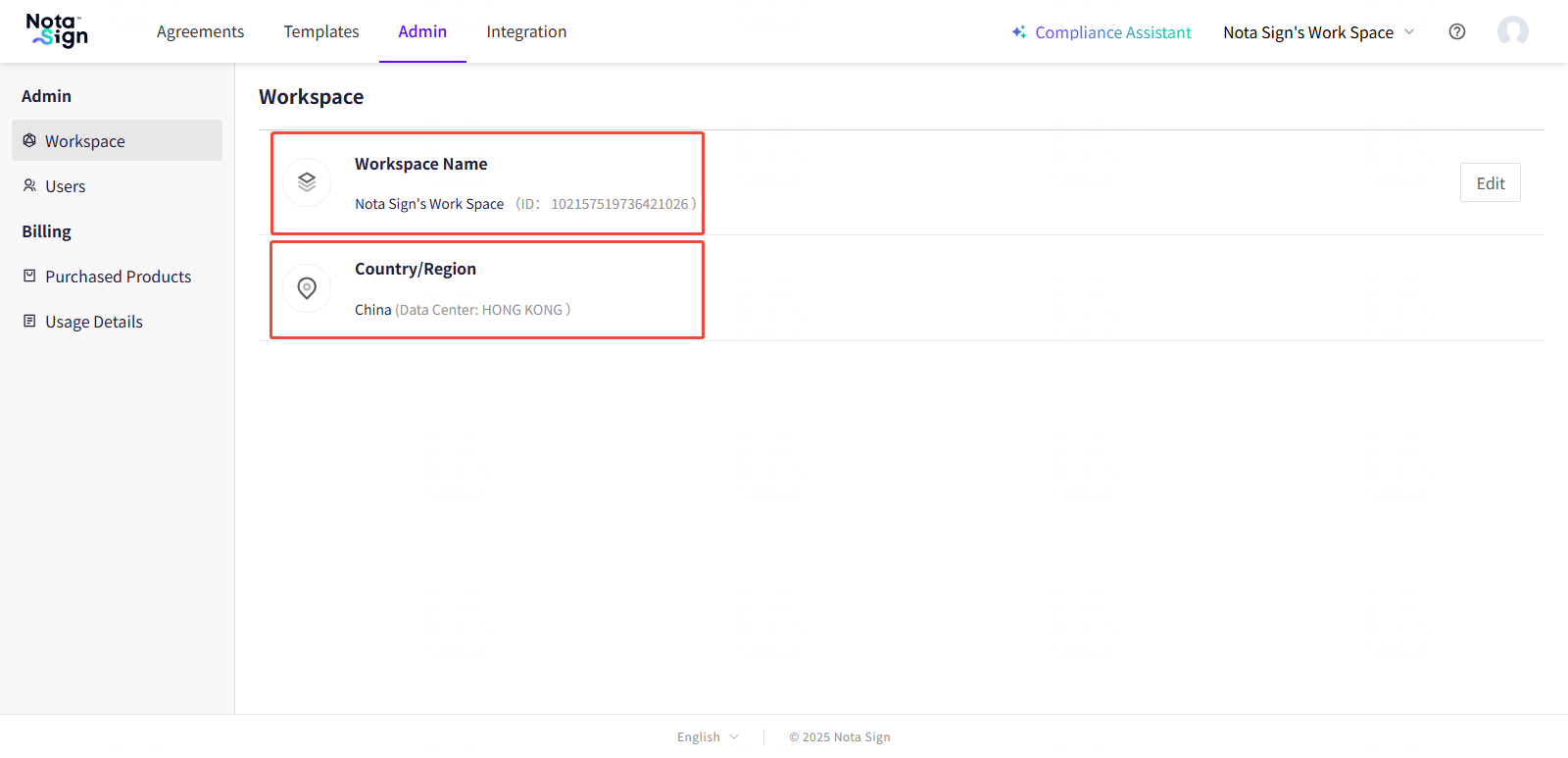Click the Purchased Products sidebar icon
This screenshot has width=1568, height=758.
pyautogui.click(x=29, y=276)
